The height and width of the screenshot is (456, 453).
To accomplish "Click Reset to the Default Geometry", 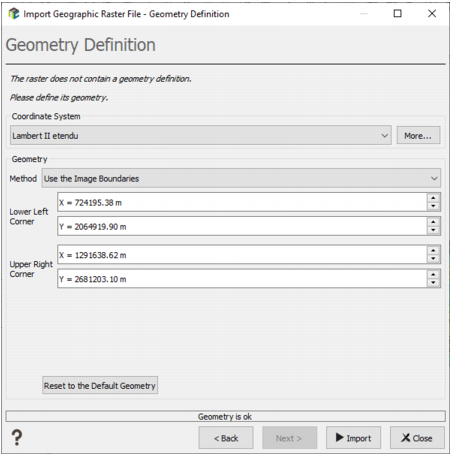I will point(100,385).
